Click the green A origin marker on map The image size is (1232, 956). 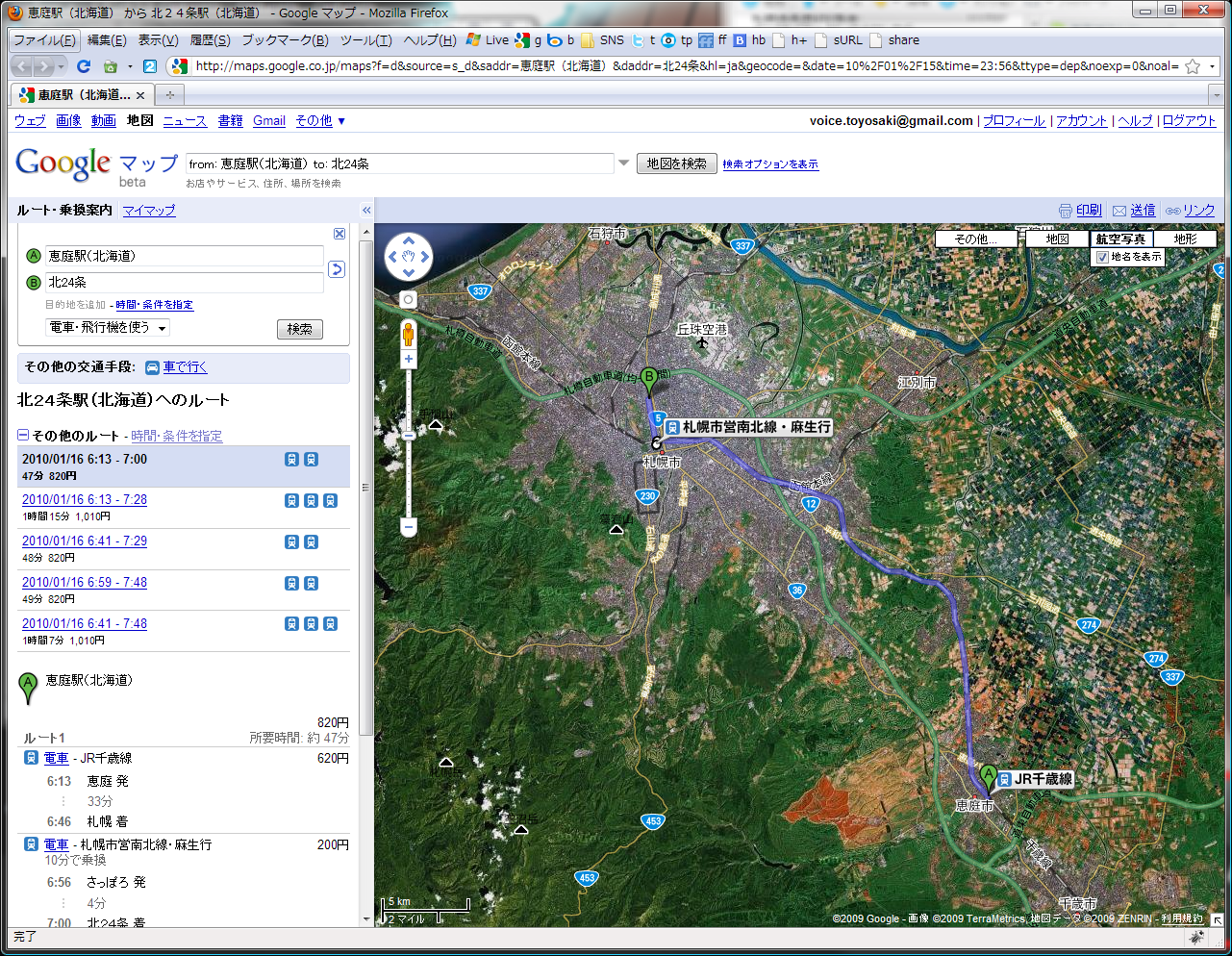(x=988, y=780)
